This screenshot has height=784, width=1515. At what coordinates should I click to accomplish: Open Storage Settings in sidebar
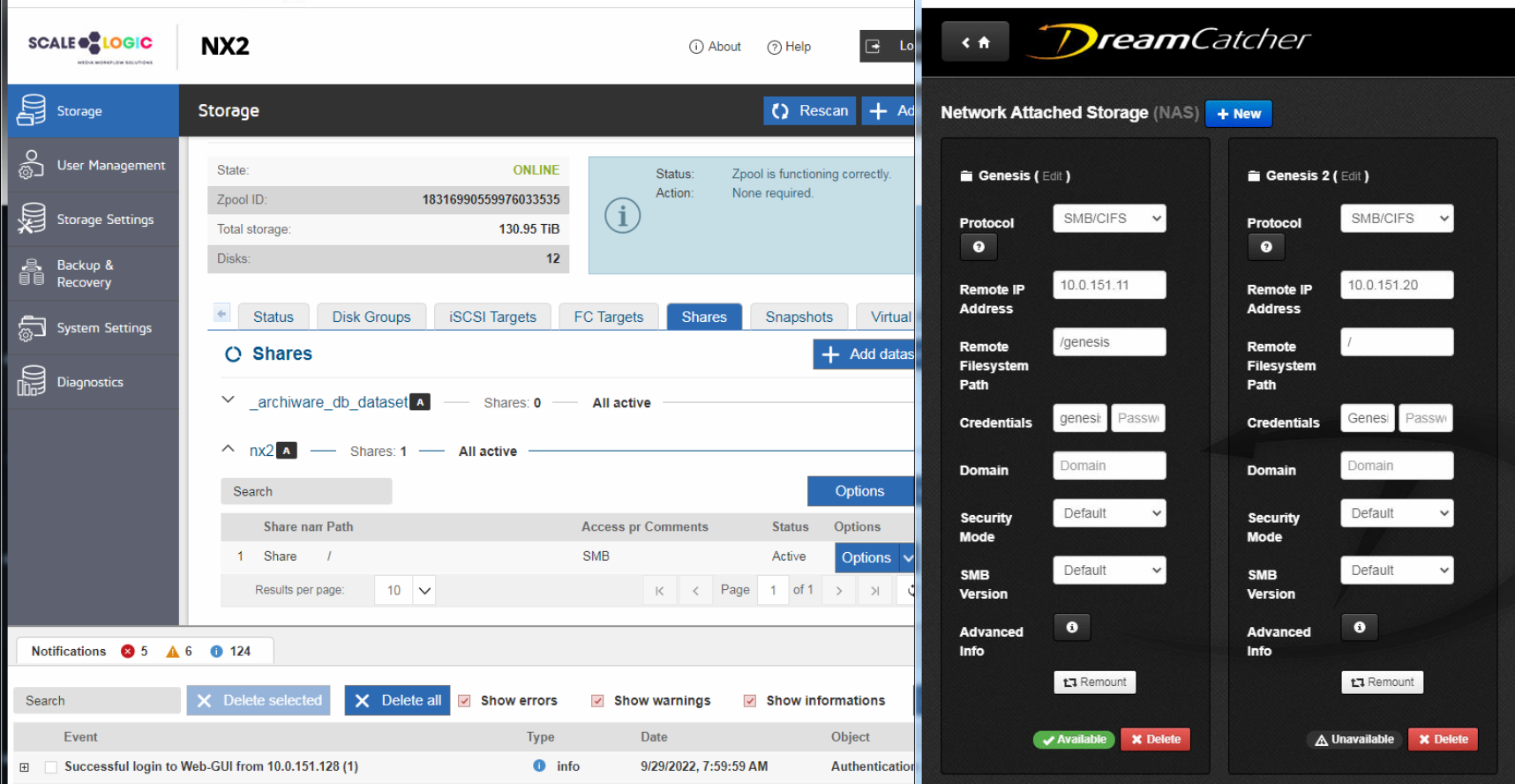tap(94, 220)
